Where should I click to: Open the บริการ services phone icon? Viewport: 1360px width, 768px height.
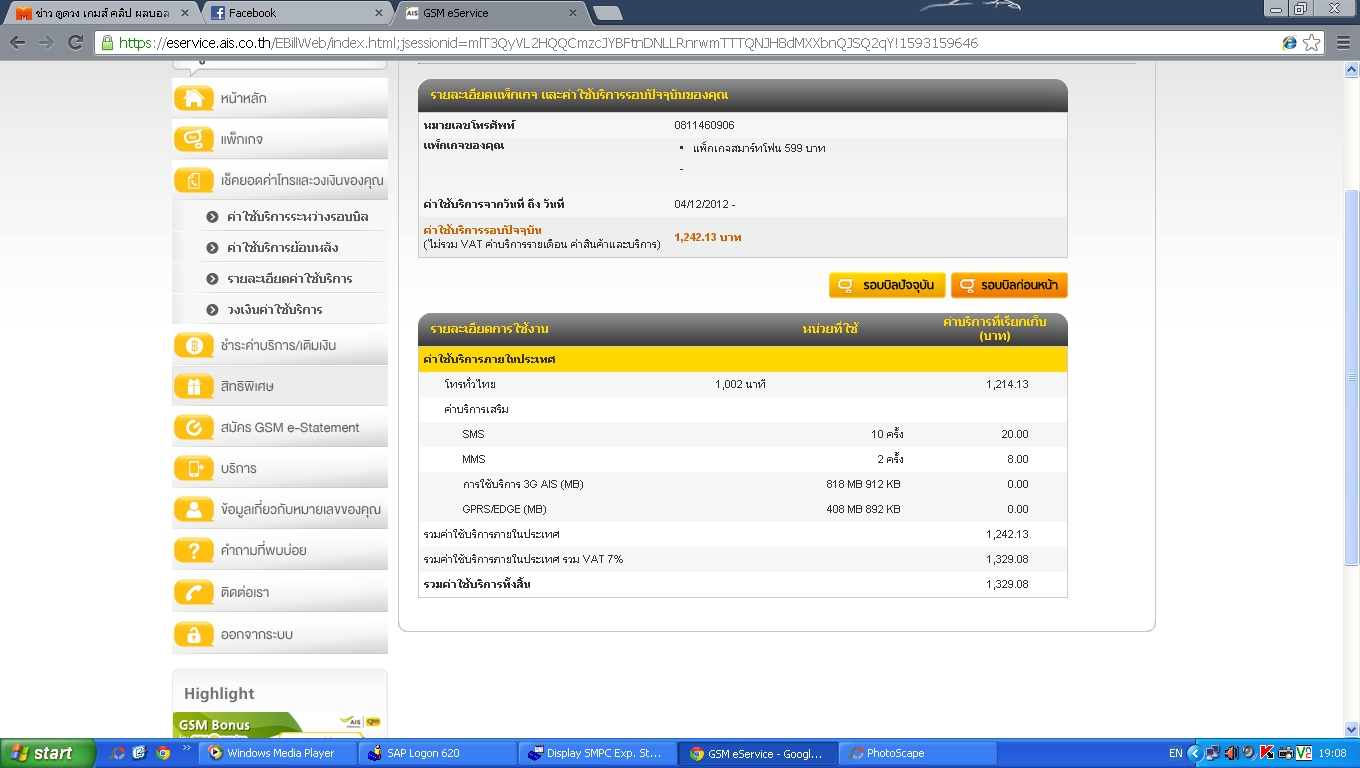click(193, 468)
